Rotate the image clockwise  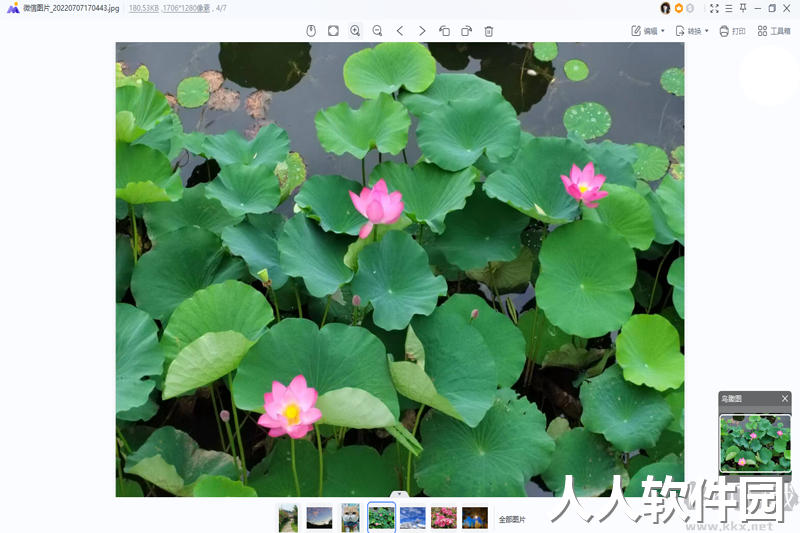(466, 31)
